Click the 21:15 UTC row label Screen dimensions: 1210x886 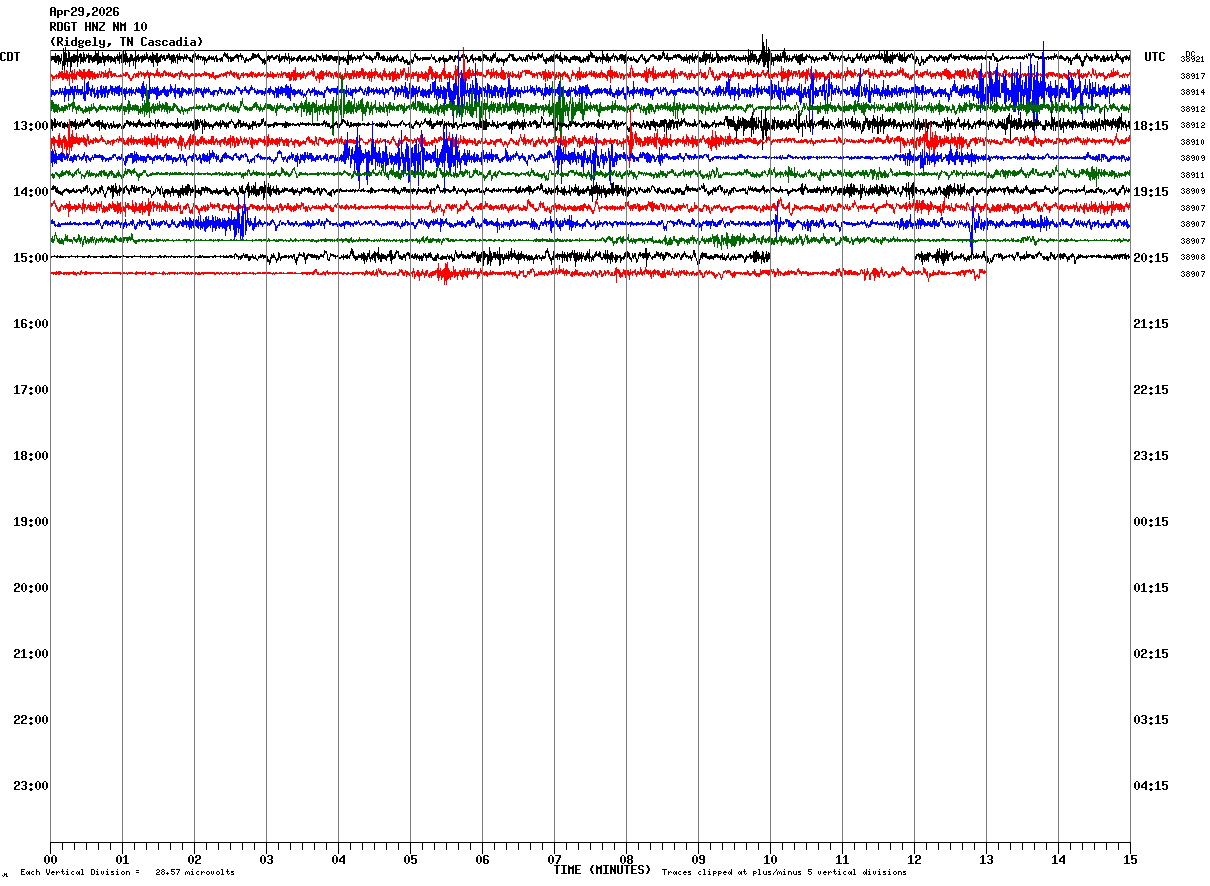click(x=1151, y=324)
